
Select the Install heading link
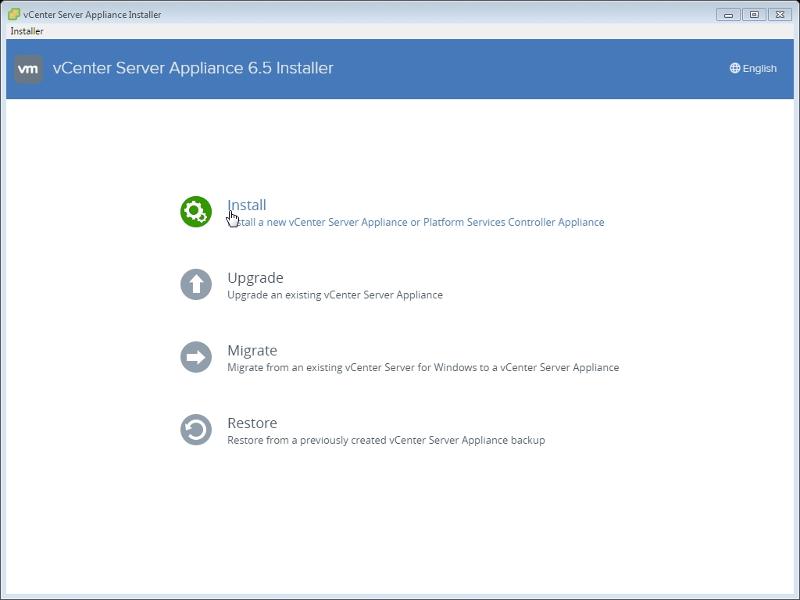(x=246, y=205)
